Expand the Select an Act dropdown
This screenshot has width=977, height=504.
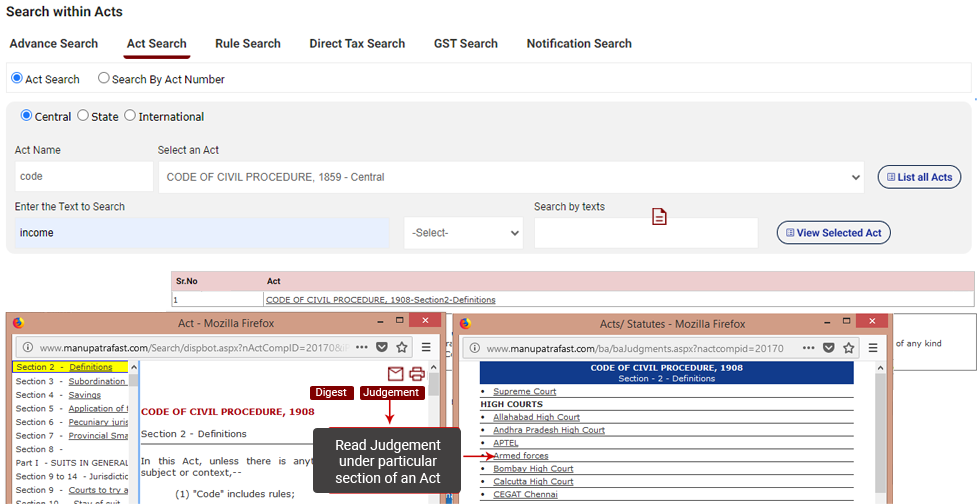511,177
